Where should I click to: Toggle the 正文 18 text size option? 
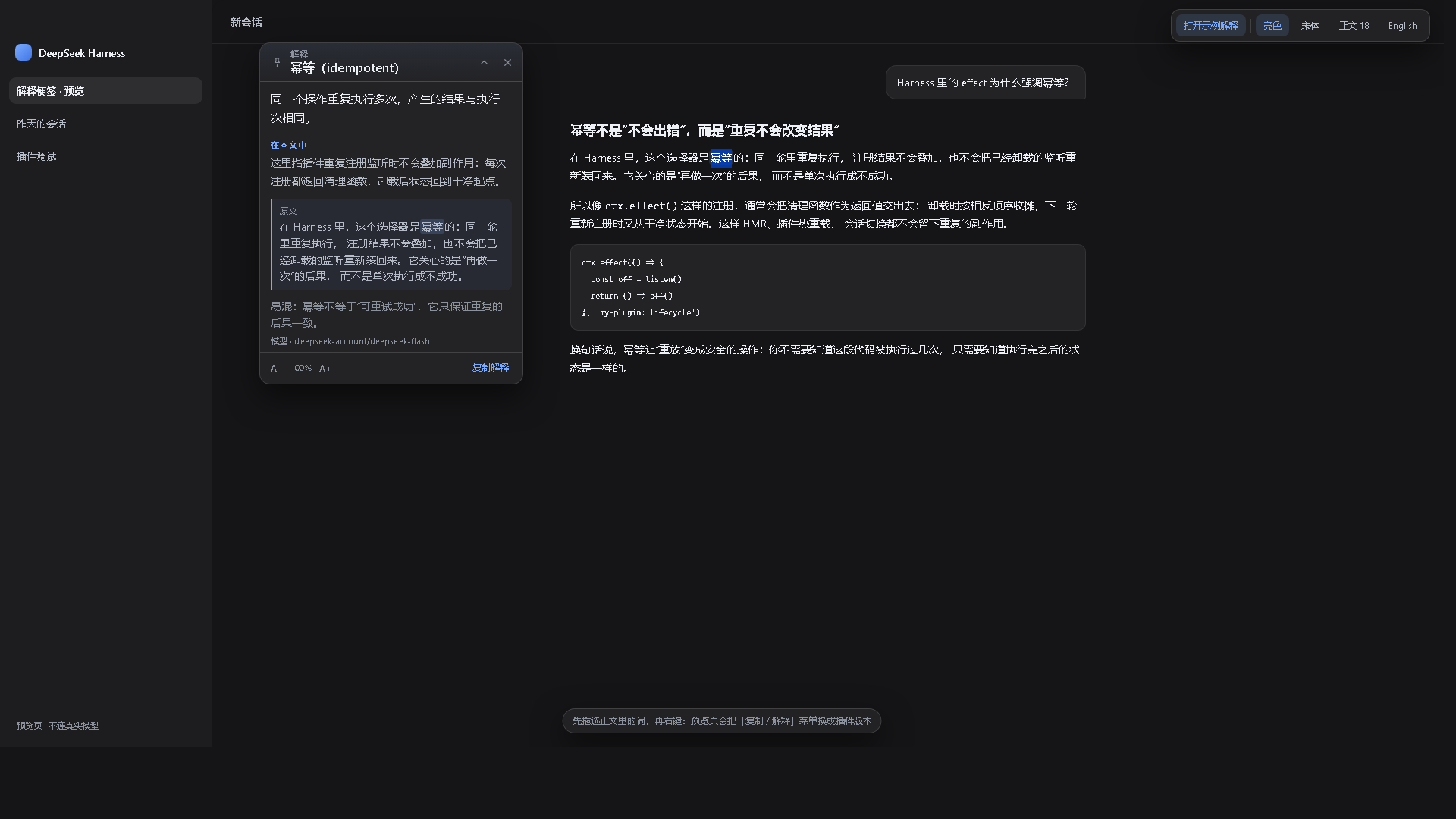coord(1354,26)
